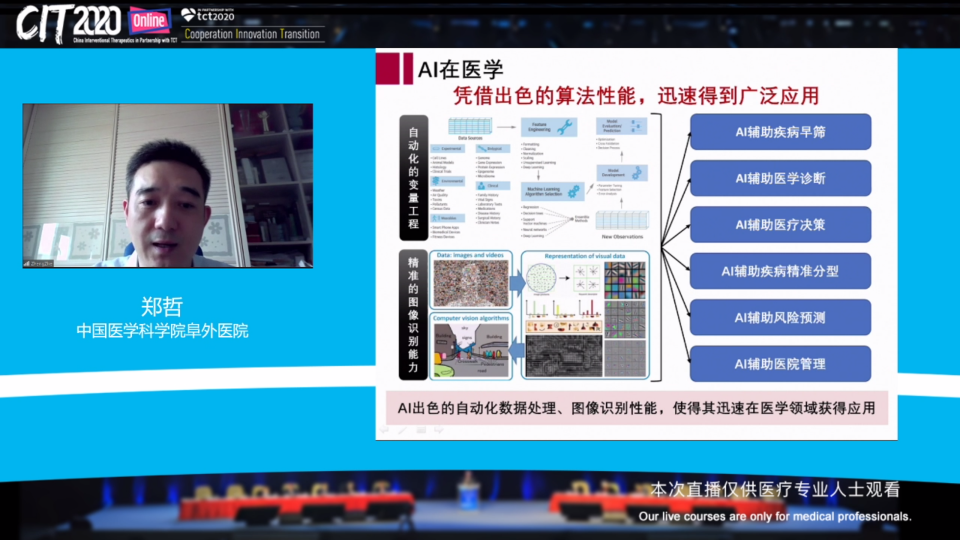The image size is (960, 540).
Task: Select the AI辅助疾病早筛 box
Action: [780, 132]
